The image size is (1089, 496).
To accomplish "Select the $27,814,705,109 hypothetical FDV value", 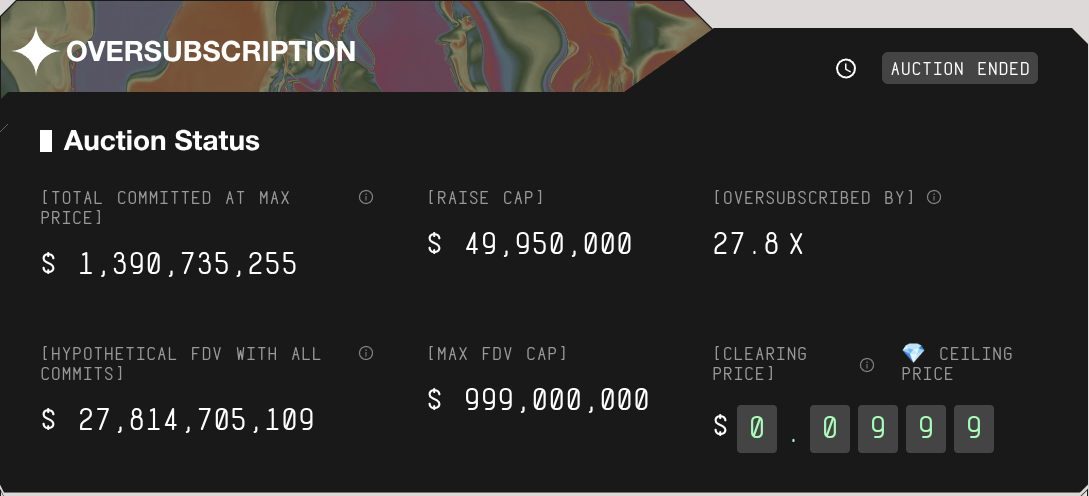I will pos(178,419).
